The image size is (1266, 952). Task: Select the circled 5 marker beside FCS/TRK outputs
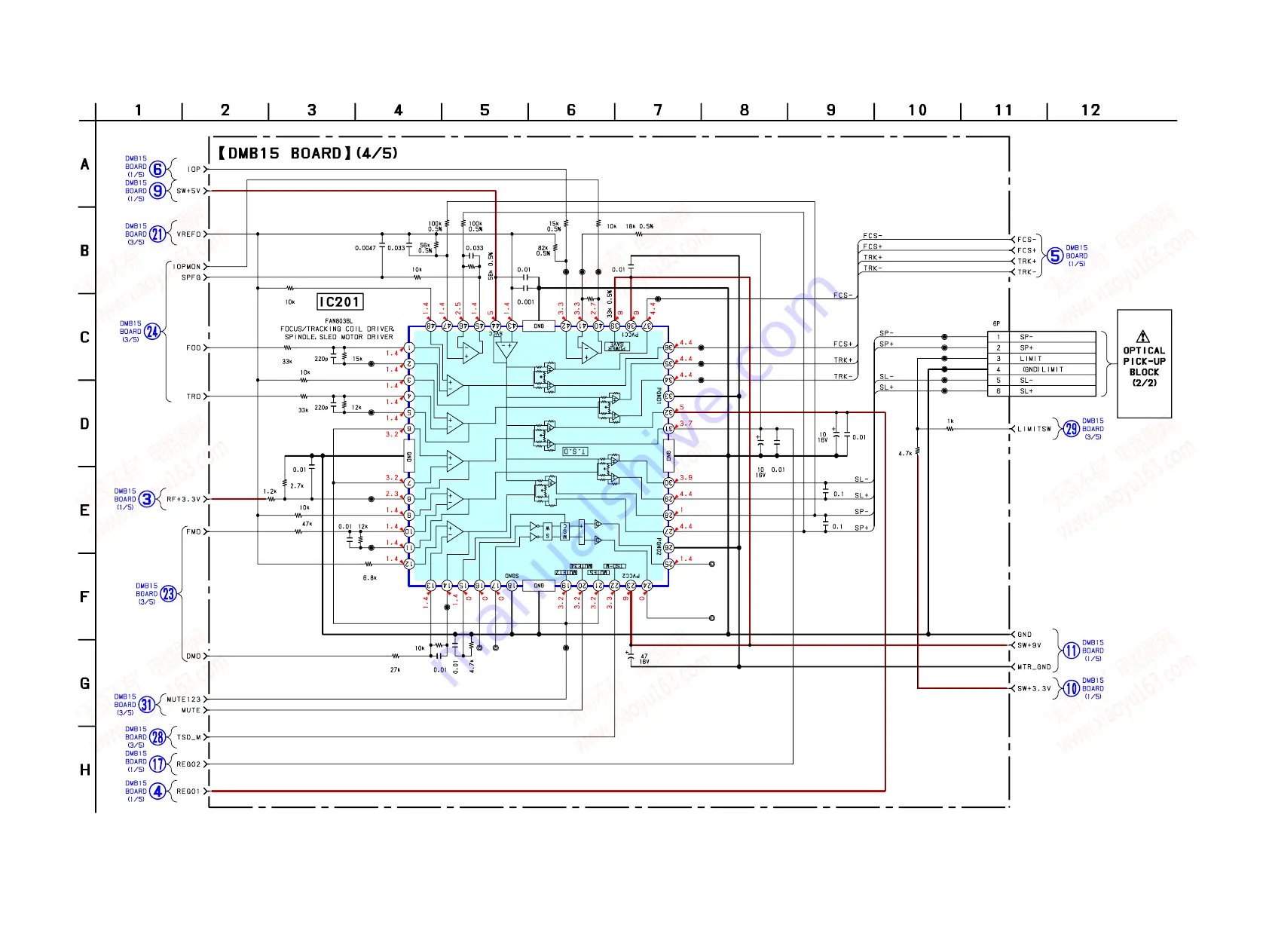tap(1055, 256)
